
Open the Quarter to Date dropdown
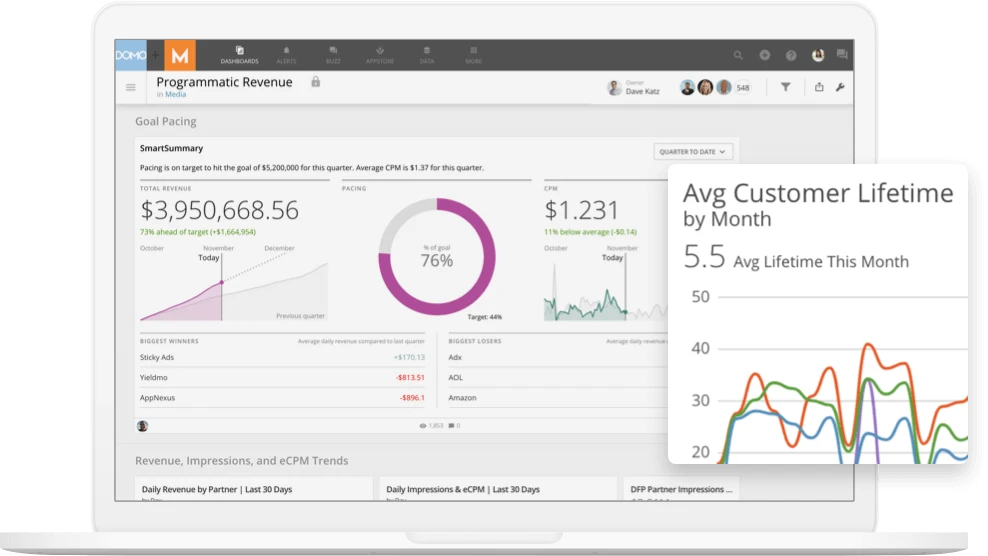point(694,152)
